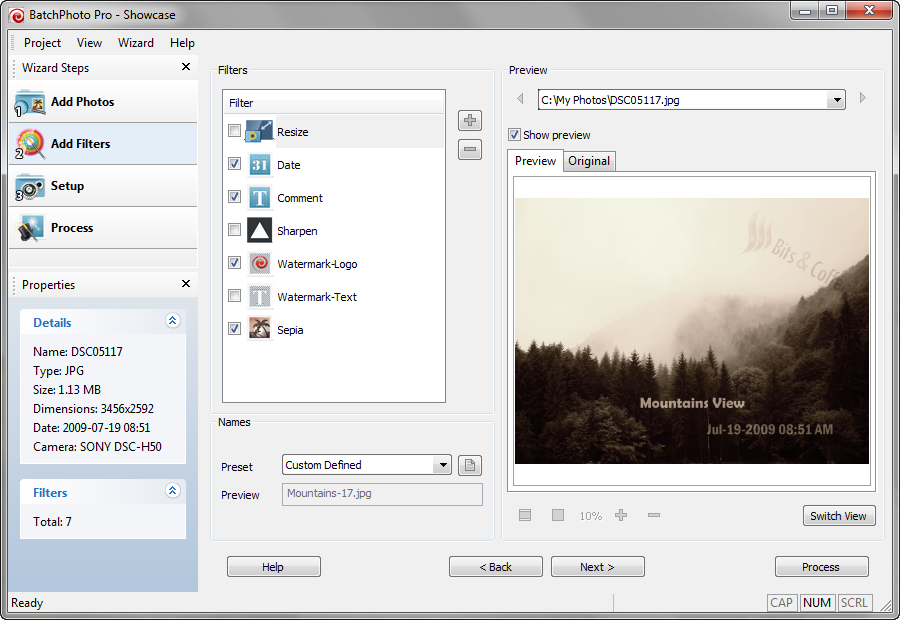
Task: Click the Resize filter icon
Action: 259,131
